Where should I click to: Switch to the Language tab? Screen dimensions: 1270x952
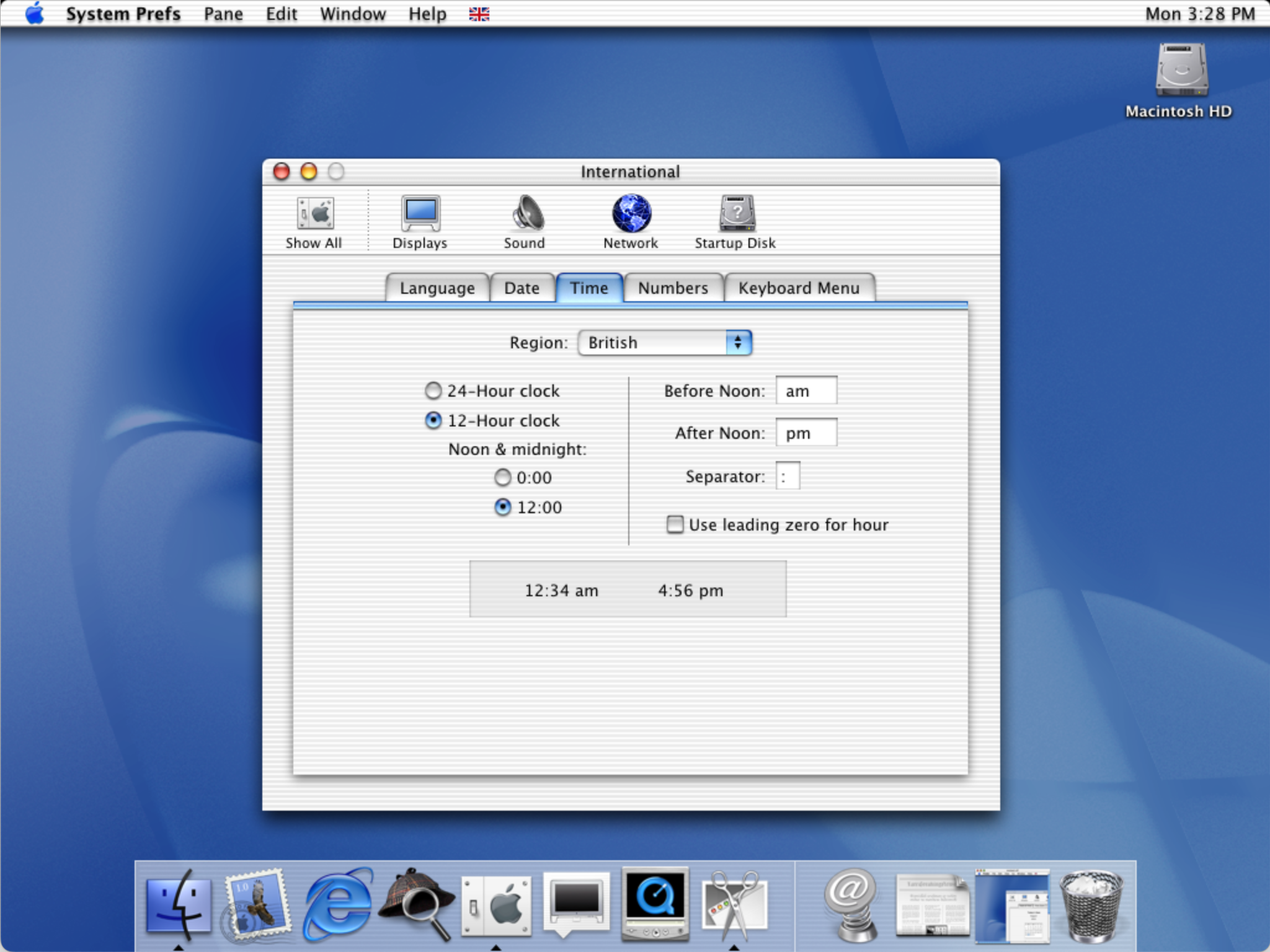pyautogui.click(x=437, y=288)
